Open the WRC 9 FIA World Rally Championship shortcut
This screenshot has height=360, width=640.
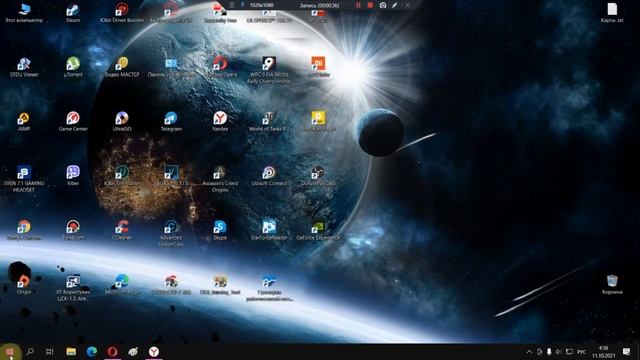(x=269, y=70)
